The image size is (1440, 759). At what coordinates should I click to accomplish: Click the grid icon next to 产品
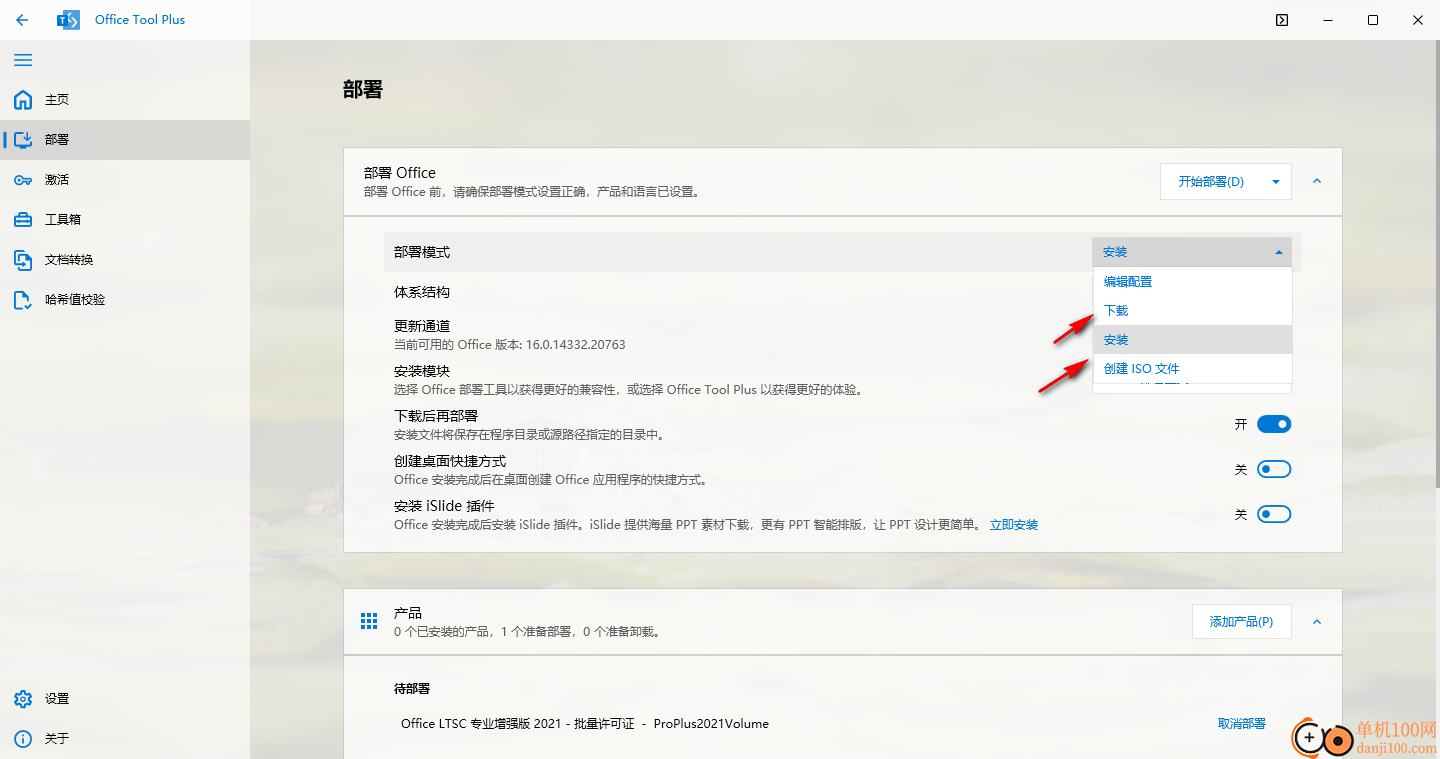tap(369, 622)
